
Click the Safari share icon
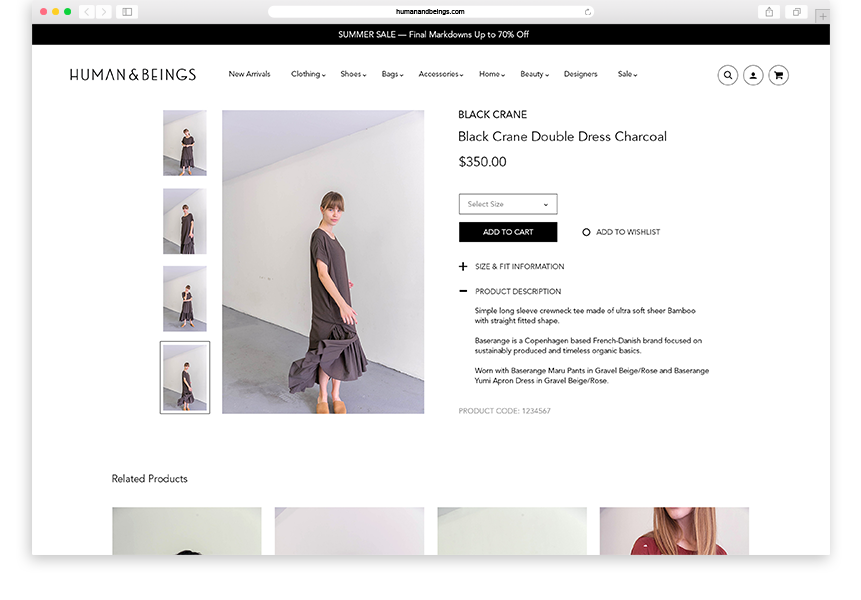coord(769,12)
